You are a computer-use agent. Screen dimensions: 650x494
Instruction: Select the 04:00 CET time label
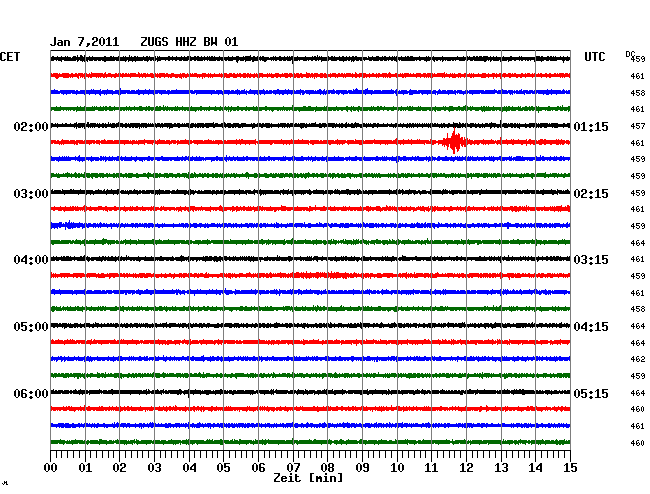point(31,260)
